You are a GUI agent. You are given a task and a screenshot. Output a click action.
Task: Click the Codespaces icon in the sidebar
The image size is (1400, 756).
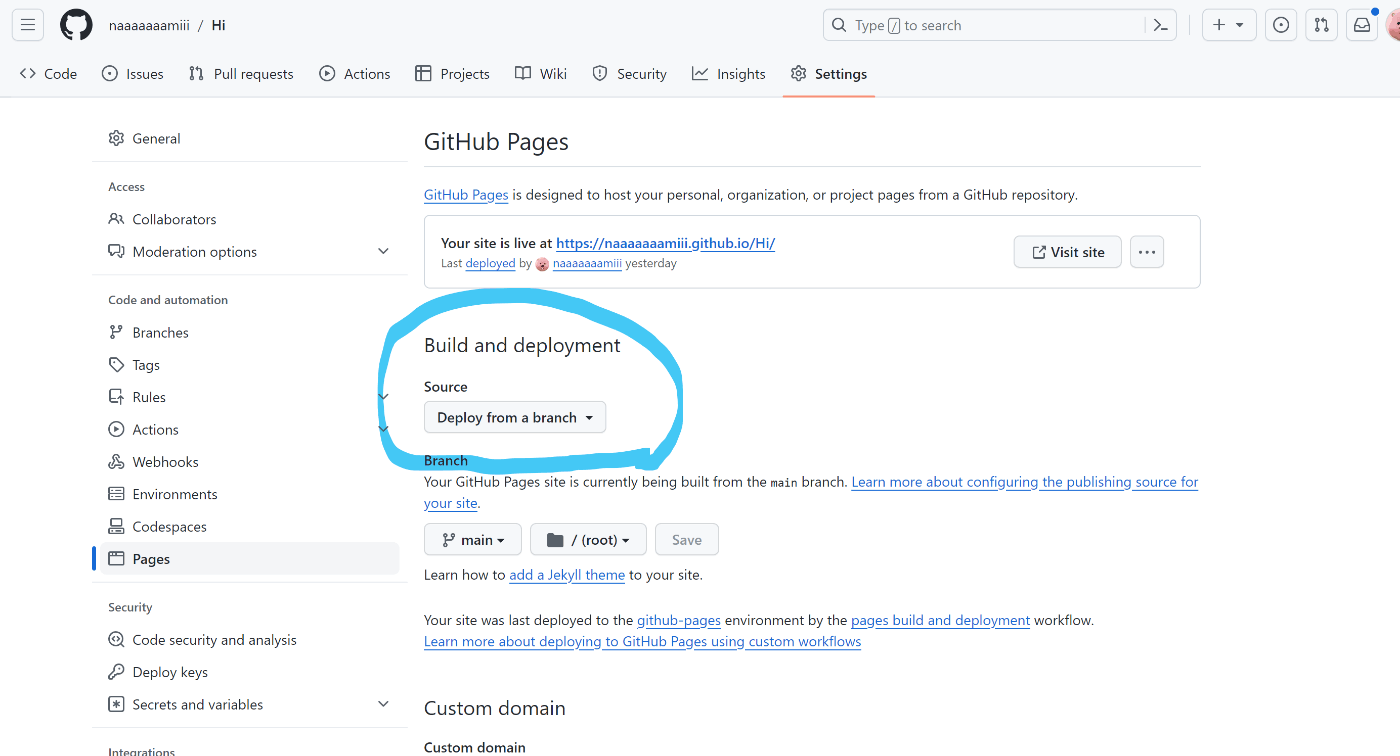click(116, 527)
